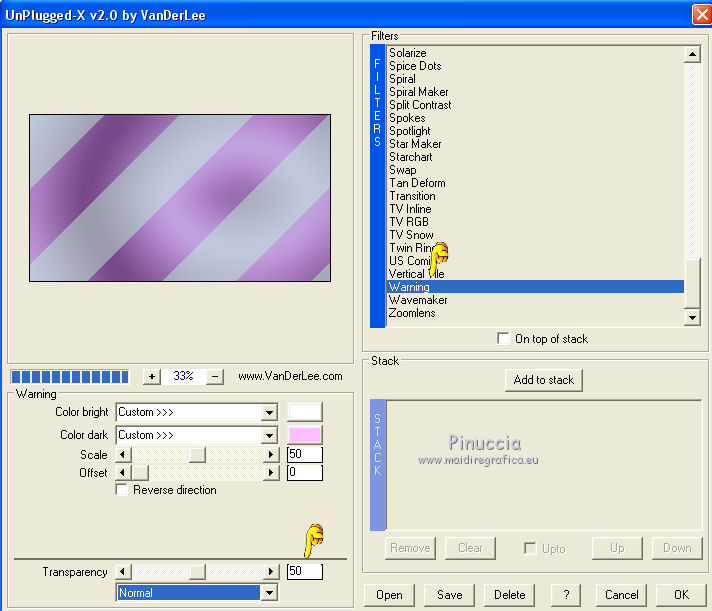This screenshot has width=712, height=611.
Task: Select the Tan Deform filter
Action: pos(417,183)
